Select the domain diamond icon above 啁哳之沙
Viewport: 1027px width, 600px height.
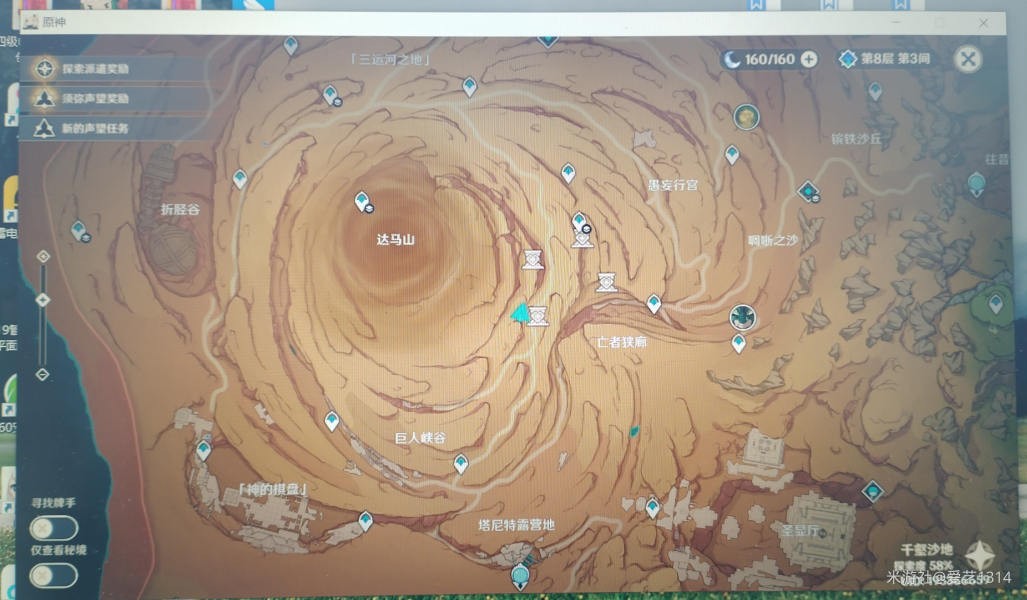(x=808, y=191)
